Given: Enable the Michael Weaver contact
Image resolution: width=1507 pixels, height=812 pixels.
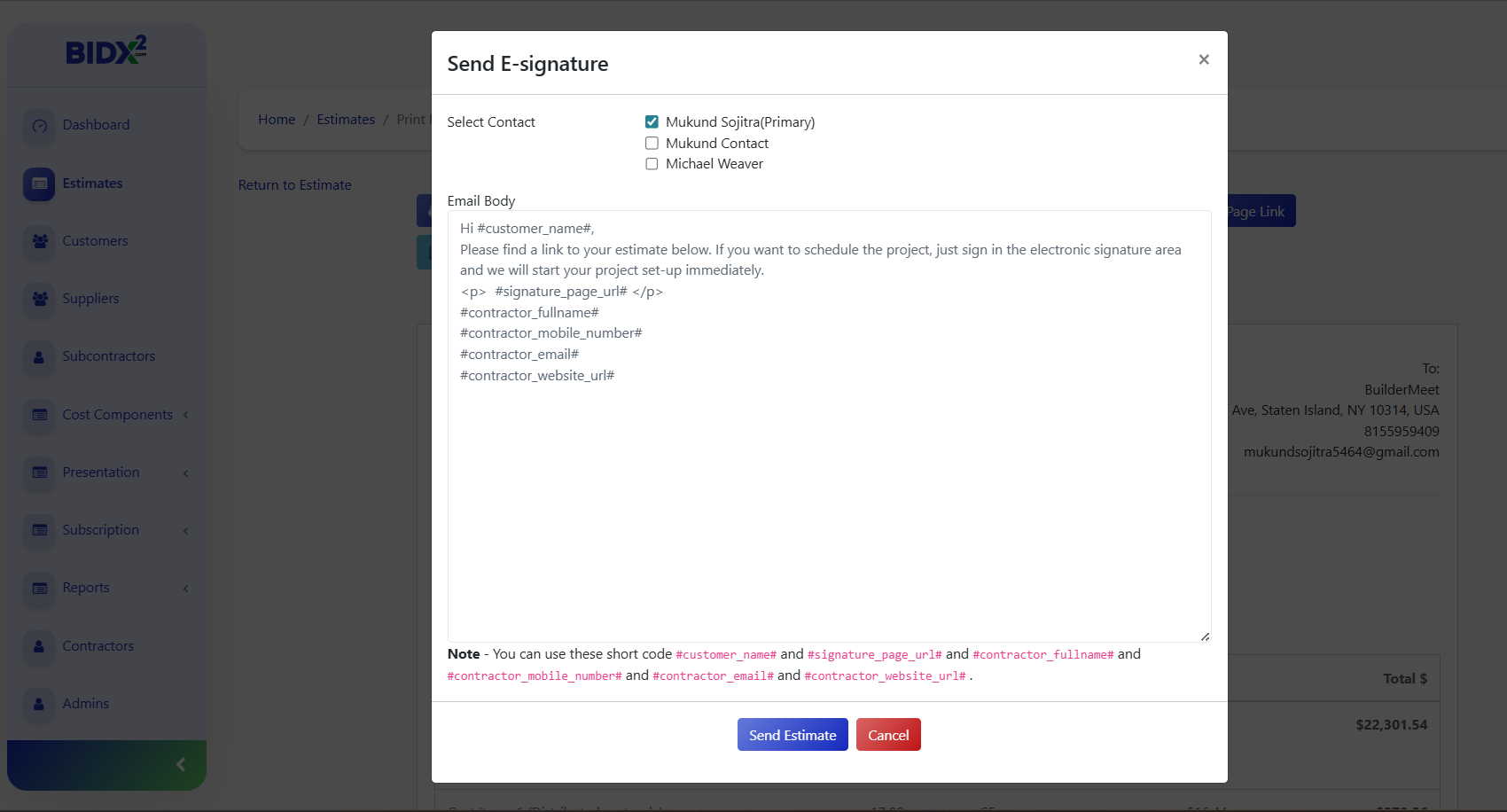Looking at the screenshot, I should coord(652,164).
